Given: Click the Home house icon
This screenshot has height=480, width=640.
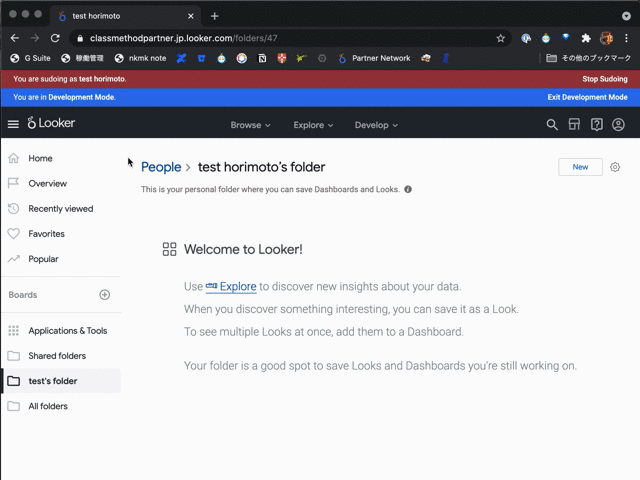Looking at the screenshot, I should click(13, 158).
